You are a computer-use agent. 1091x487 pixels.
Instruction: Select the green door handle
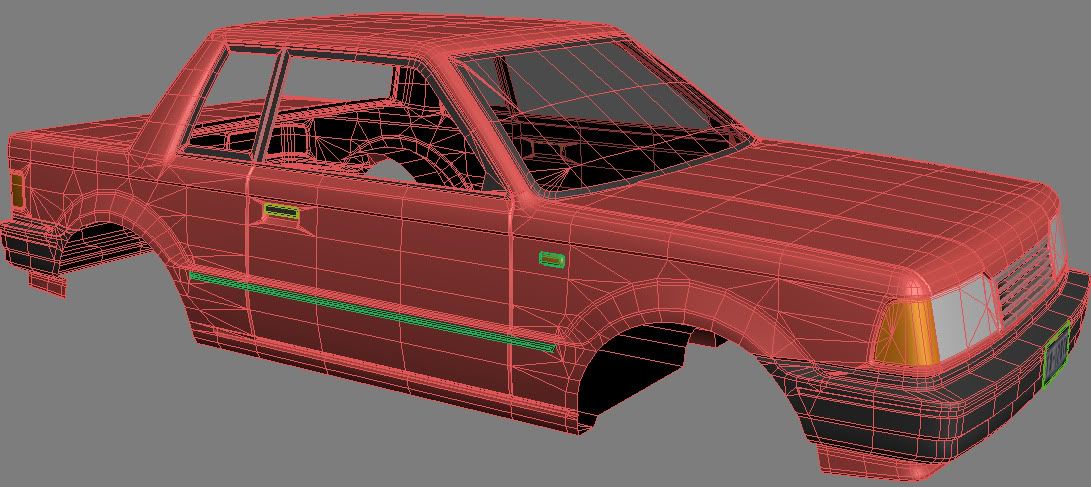pos(282,212)
